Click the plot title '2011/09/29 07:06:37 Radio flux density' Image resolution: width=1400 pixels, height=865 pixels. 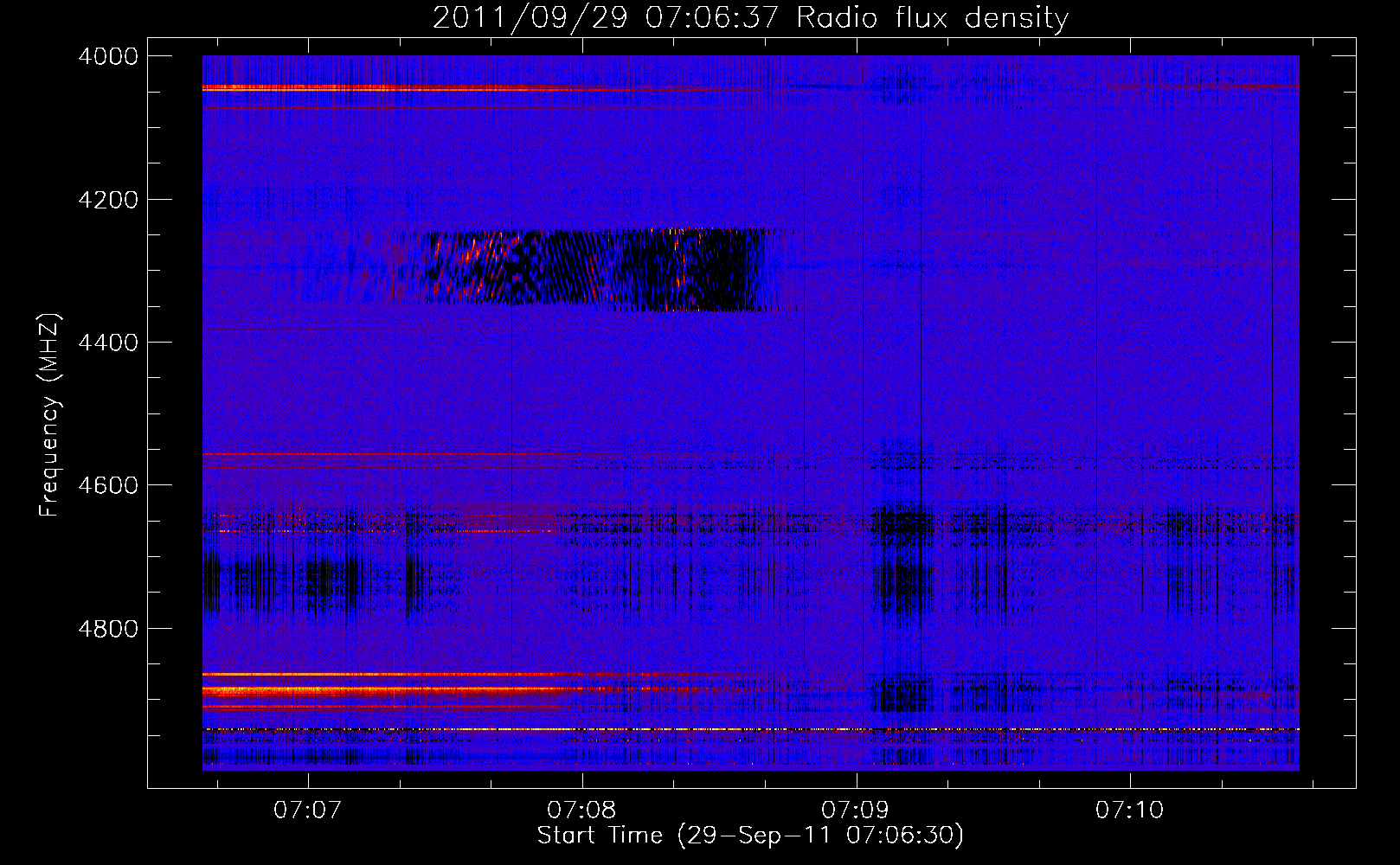[x=750, y=17]
